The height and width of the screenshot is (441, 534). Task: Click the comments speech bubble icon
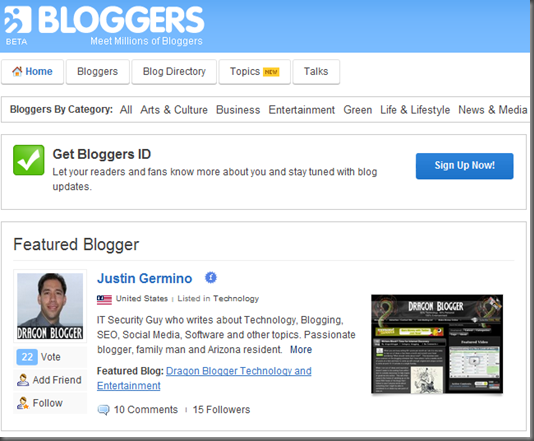104,410
